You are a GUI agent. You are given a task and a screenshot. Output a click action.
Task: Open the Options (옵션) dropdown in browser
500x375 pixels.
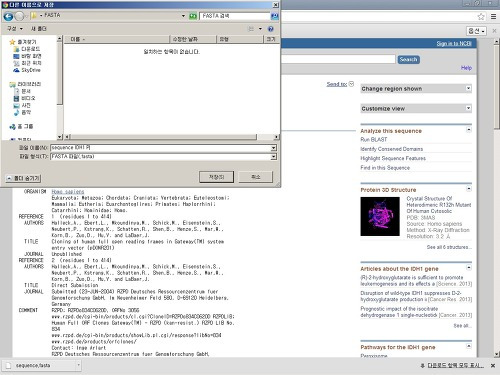coord(476,31)
